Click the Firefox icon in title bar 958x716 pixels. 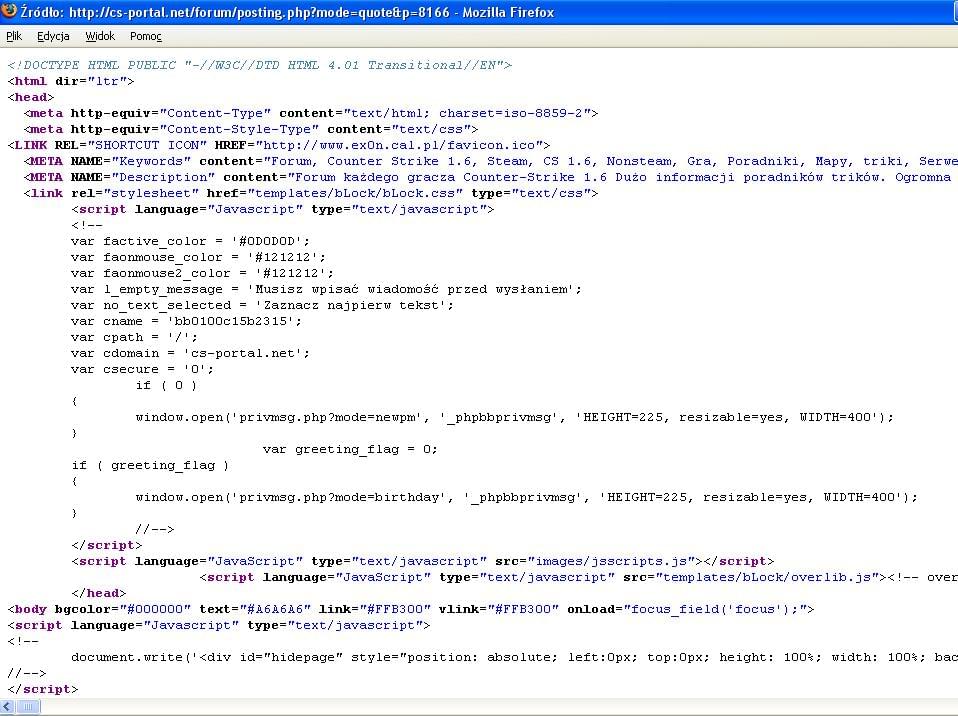pos(9,11)
